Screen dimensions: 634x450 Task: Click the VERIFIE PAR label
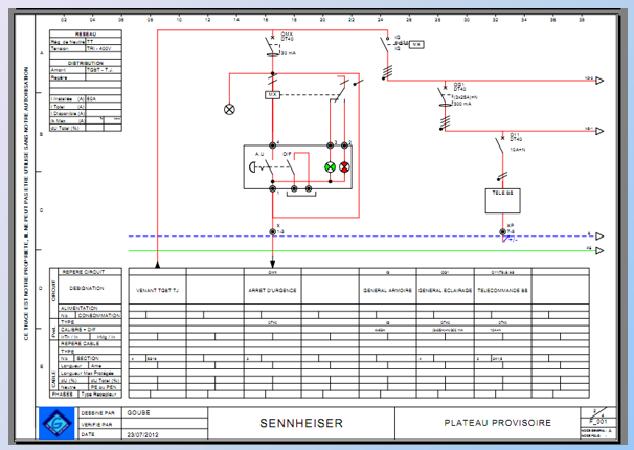pyautogui.click(x=96, y=425)
